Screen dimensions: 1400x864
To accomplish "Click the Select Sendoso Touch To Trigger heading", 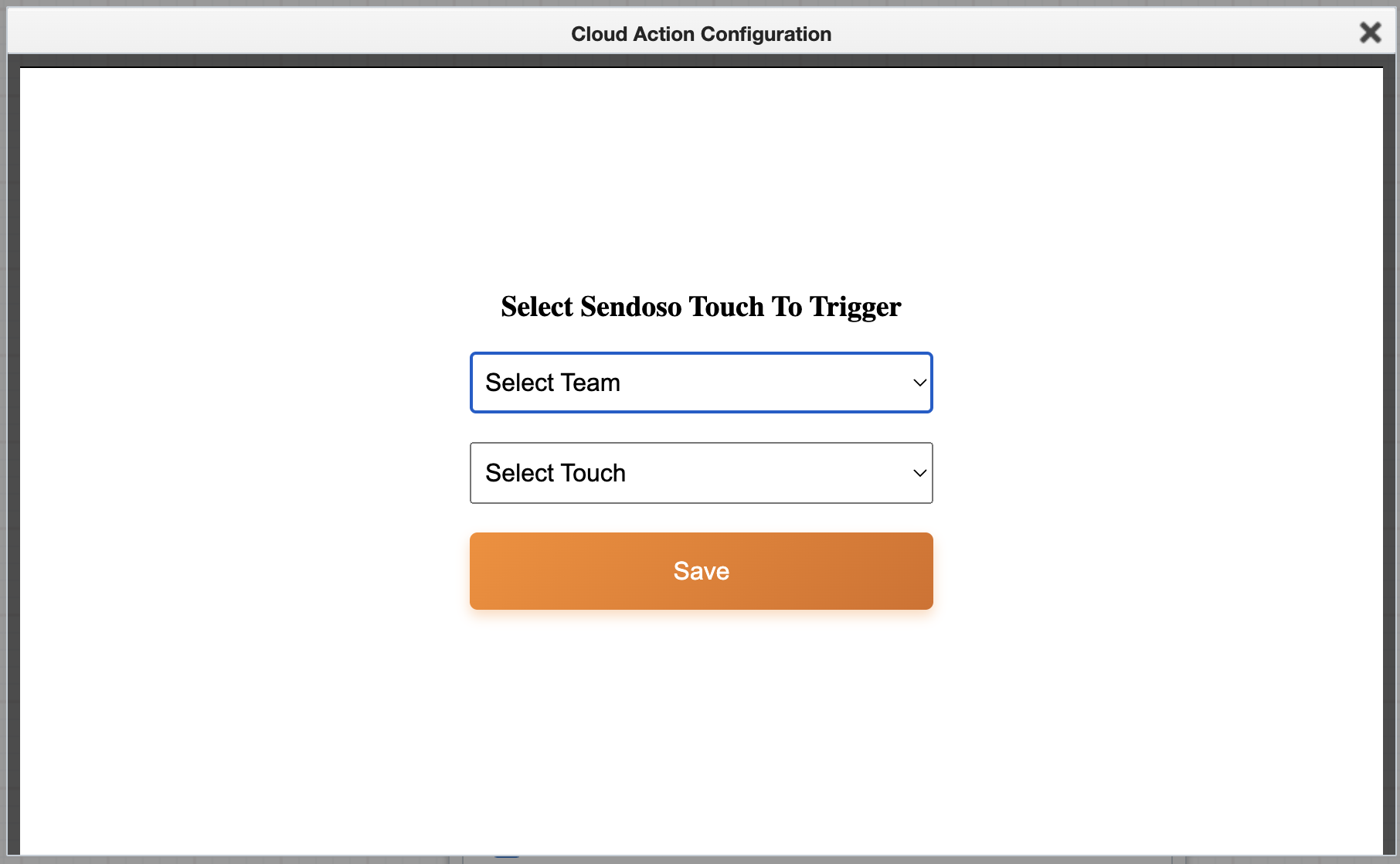I will click(701, 307).
